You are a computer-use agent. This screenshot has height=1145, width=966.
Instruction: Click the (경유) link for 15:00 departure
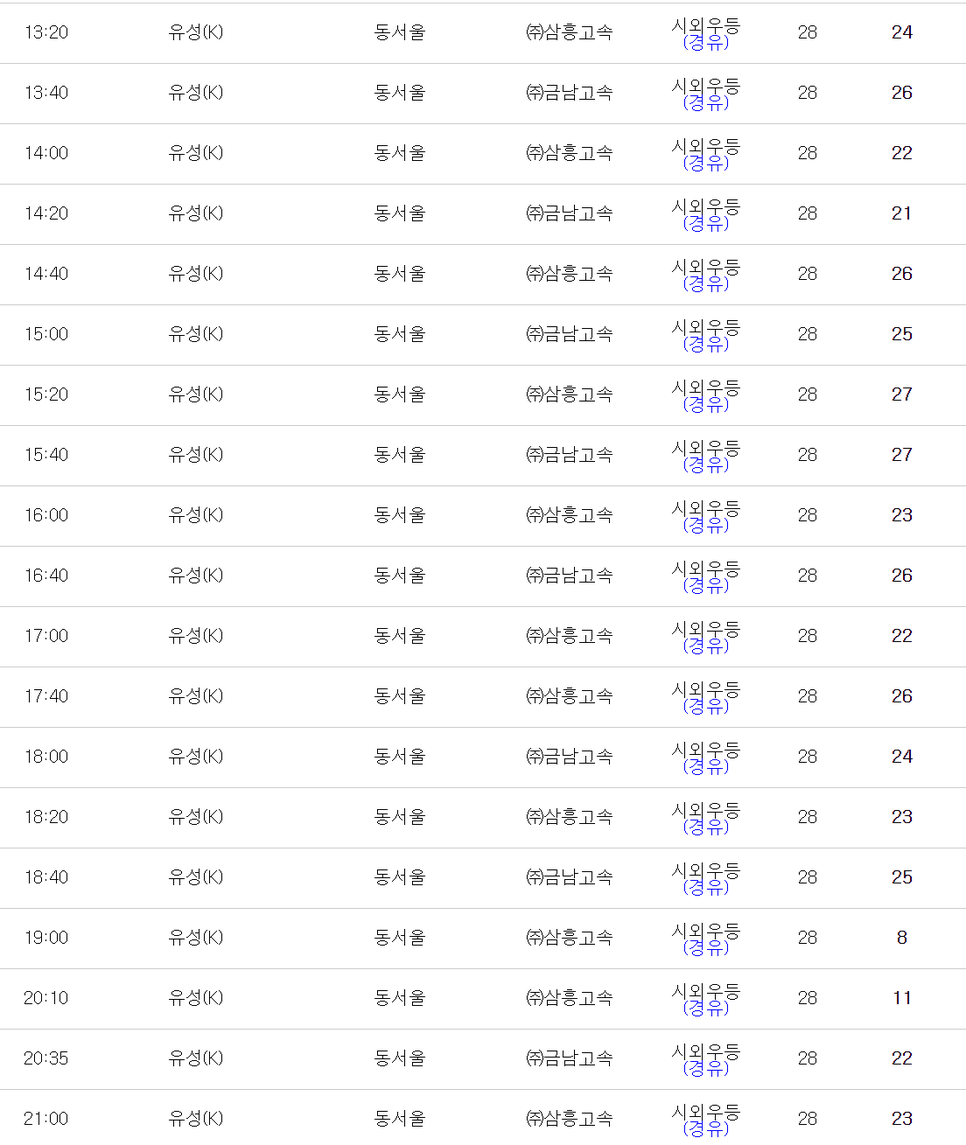[705, 345]
